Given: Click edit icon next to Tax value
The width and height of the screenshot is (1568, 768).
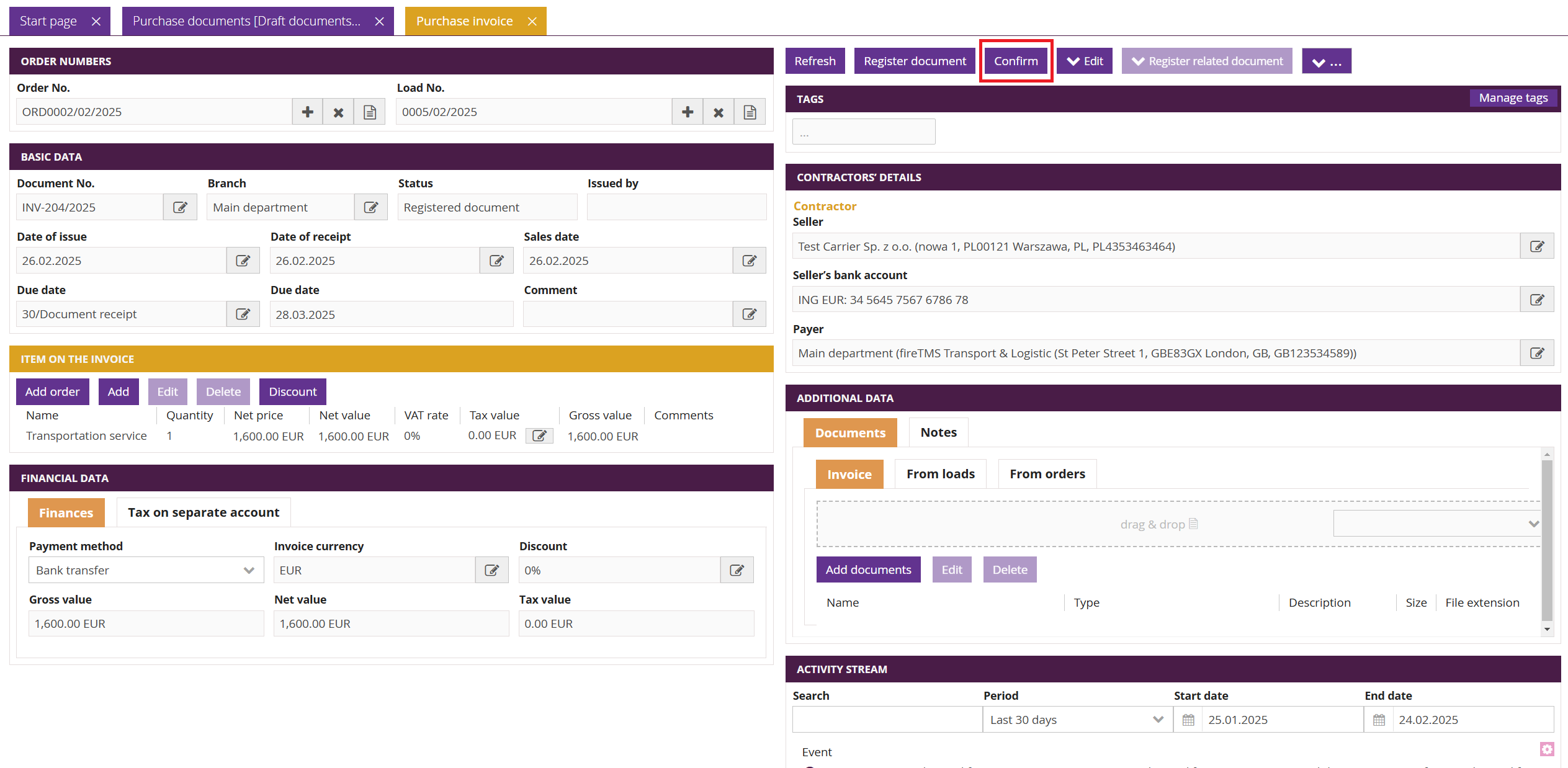Looking at the screenshot, I should tap(539, 436).
